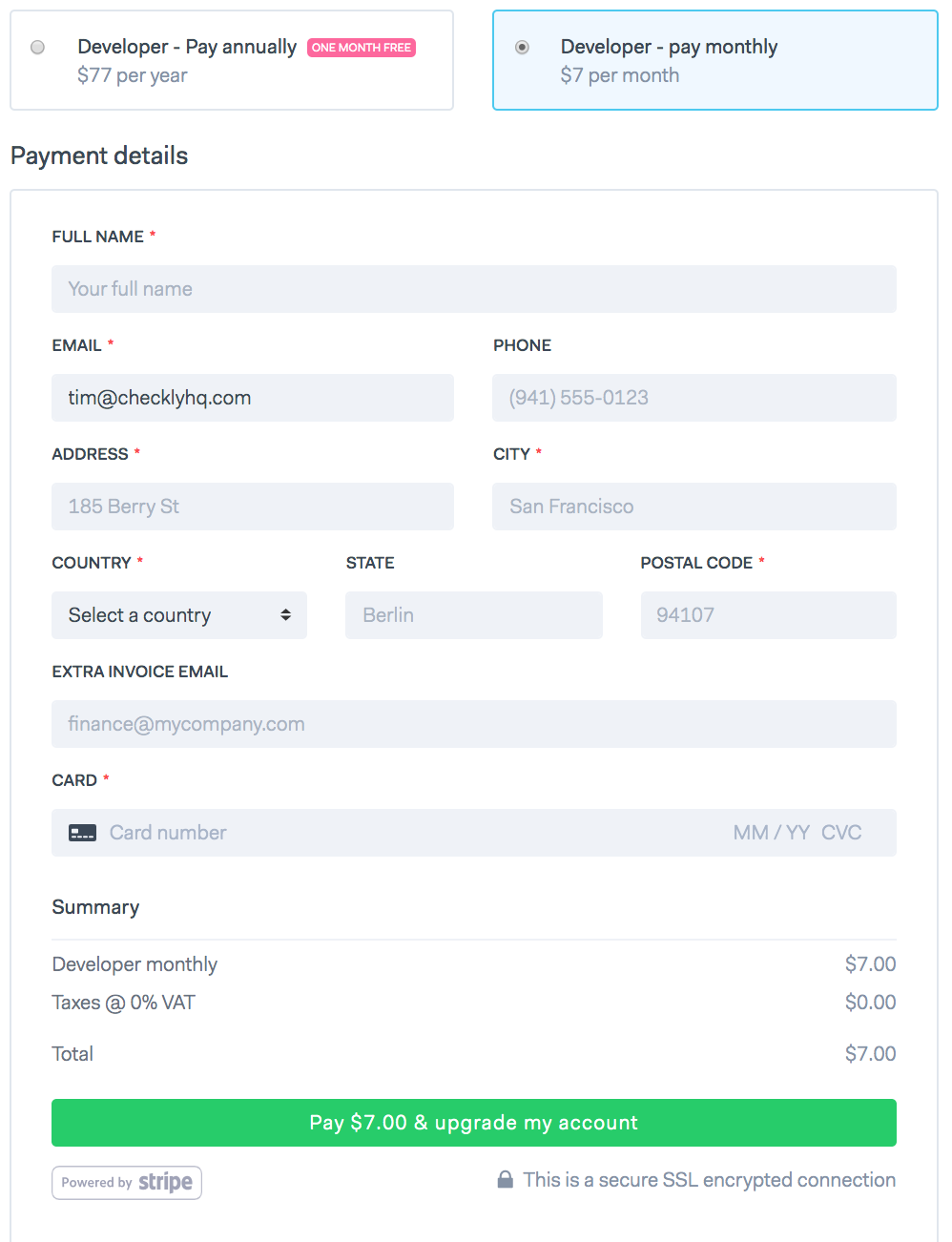Image resolution: width=952 pixels, height=1242 pixels.
Task: Click the Card number input
Action: click(382, 833)
